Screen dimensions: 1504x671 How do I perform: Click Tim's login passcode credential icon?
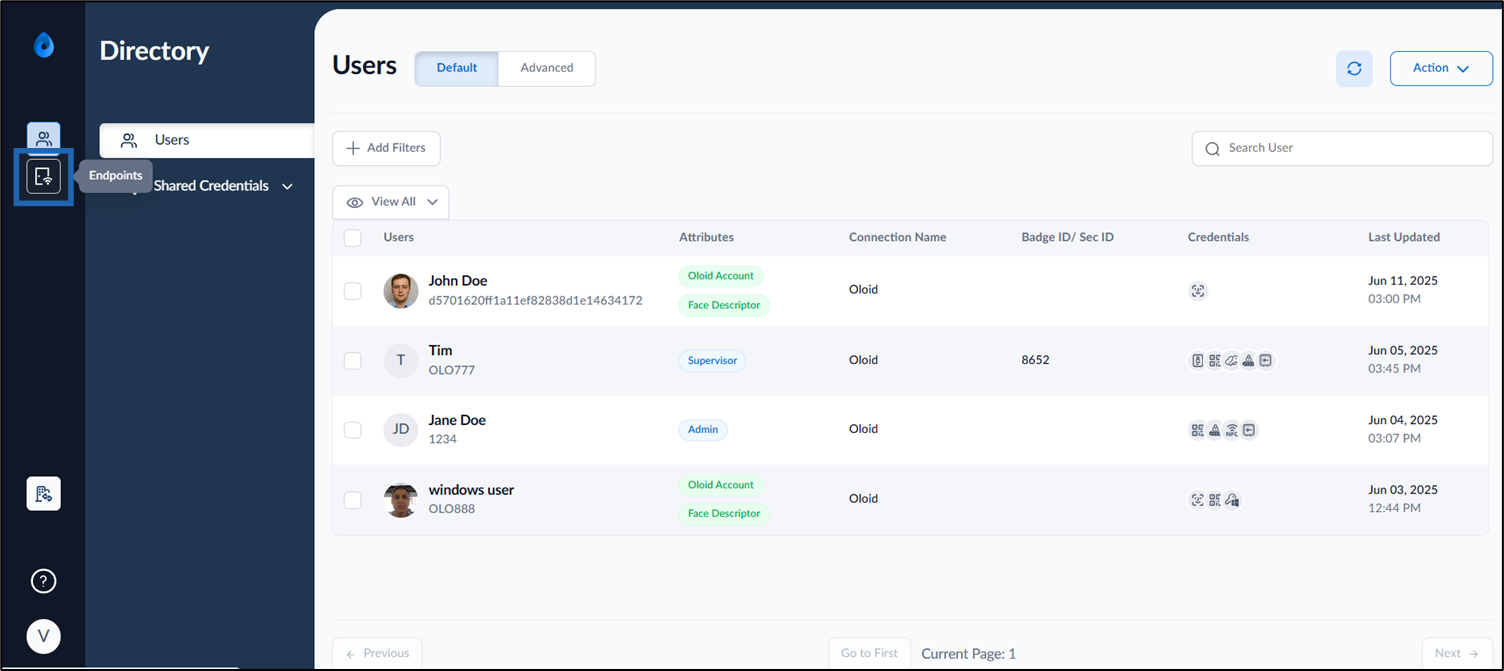pyautogui.click(x=1265, y=361)
